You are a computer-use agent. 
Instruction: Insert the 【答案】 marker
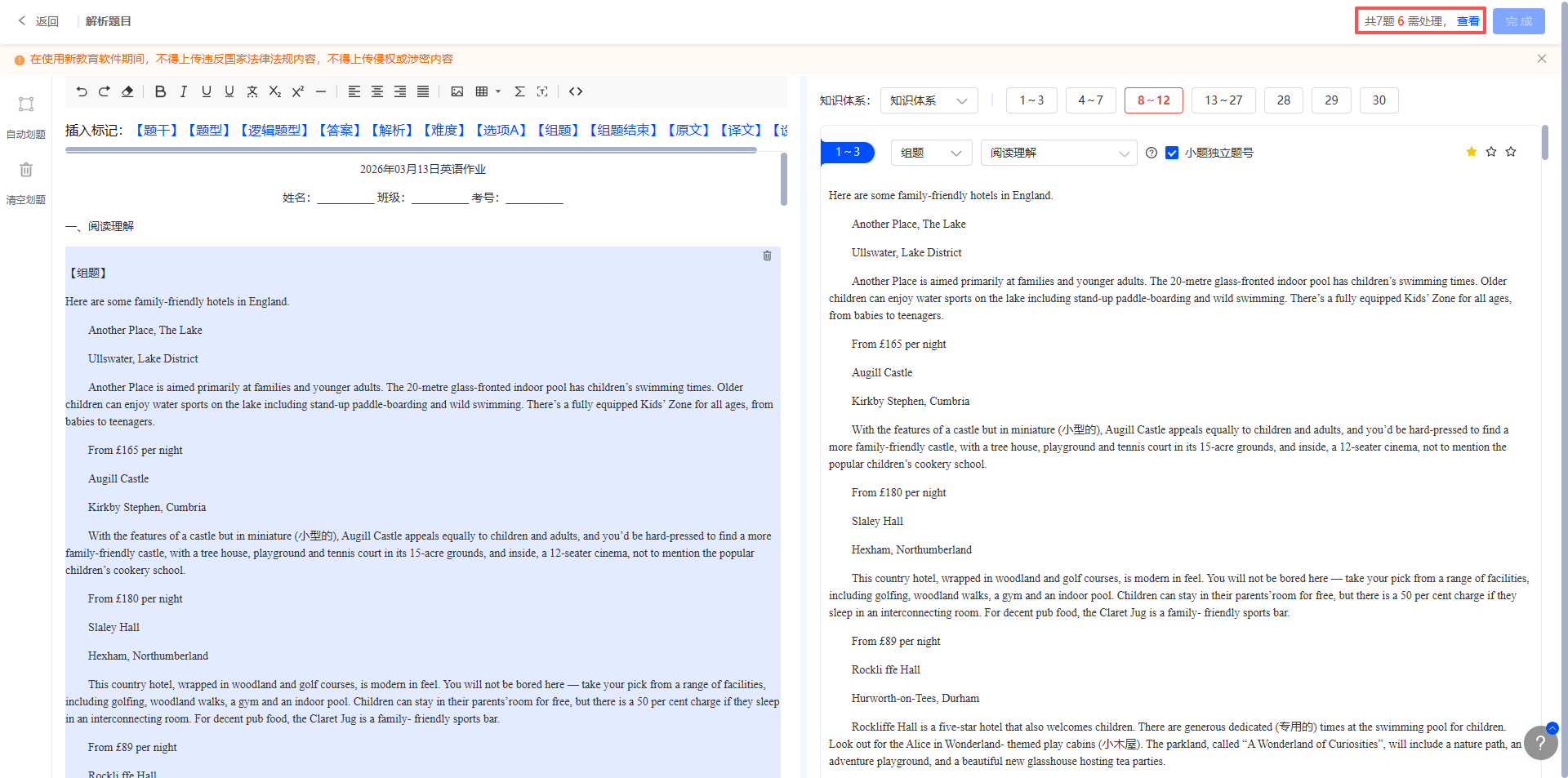click(x=340, y=131)
